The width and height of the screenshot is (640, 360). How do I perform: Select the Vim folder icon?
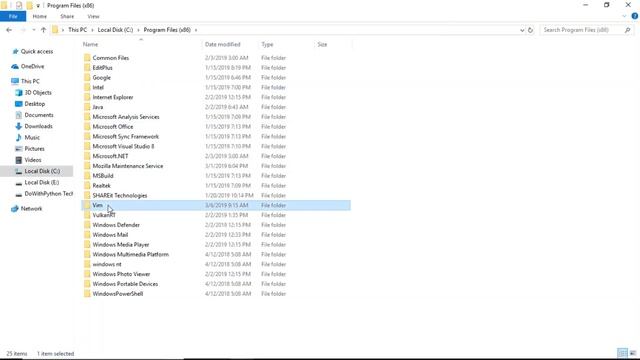[87, 205]
